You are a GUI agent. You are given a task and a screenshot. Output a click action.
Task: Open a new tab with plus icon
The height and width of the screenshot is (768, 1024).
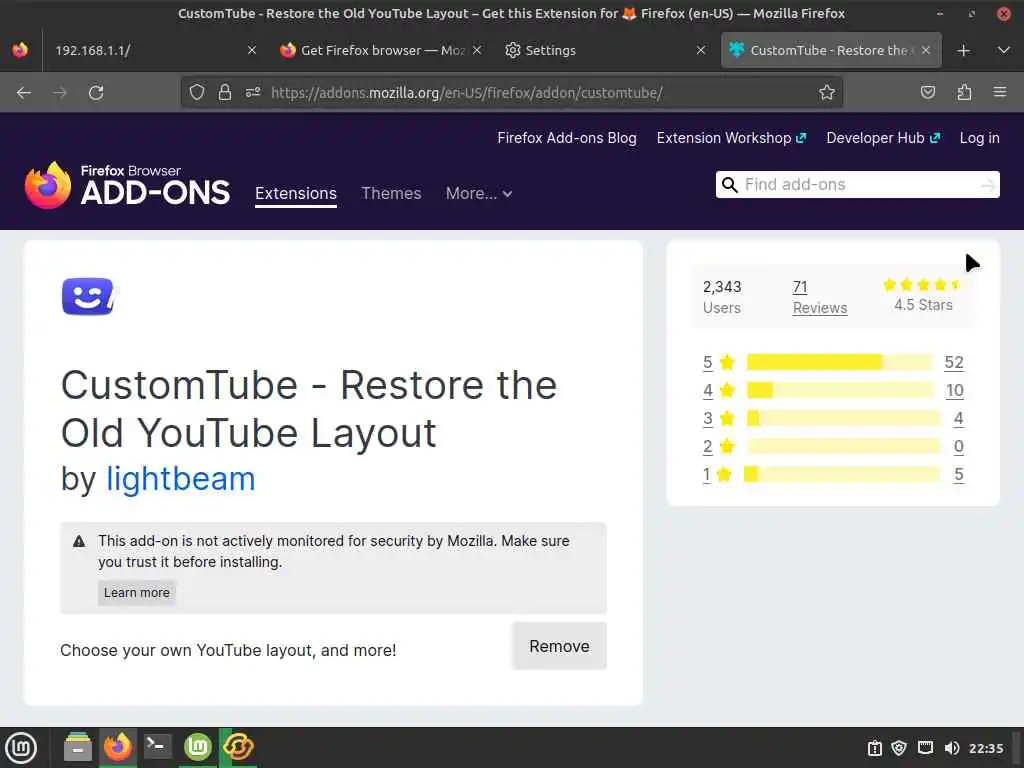coord(963,50)
